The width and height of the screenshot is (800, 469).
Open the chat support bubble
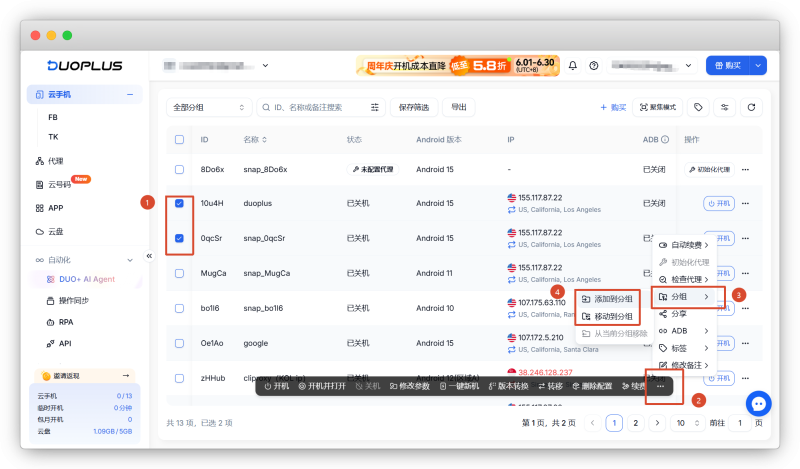[758, 404]
